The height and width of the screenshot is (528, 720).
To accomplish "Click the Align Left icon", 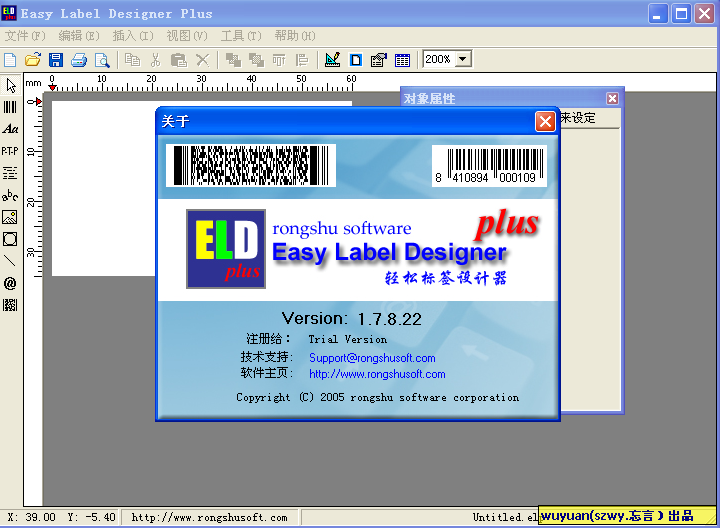I will click(x=301, y=60).
